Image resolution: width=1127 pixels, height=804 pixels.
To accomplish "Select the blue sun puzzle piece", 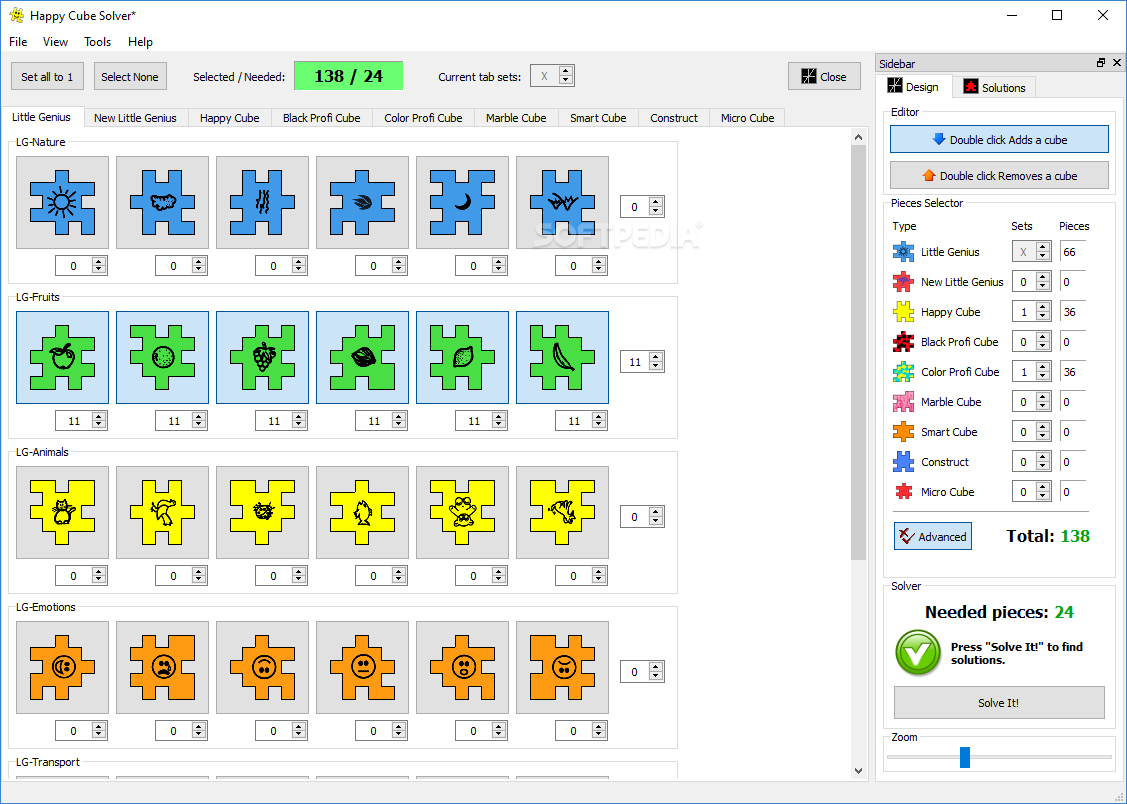I will 63,203.
